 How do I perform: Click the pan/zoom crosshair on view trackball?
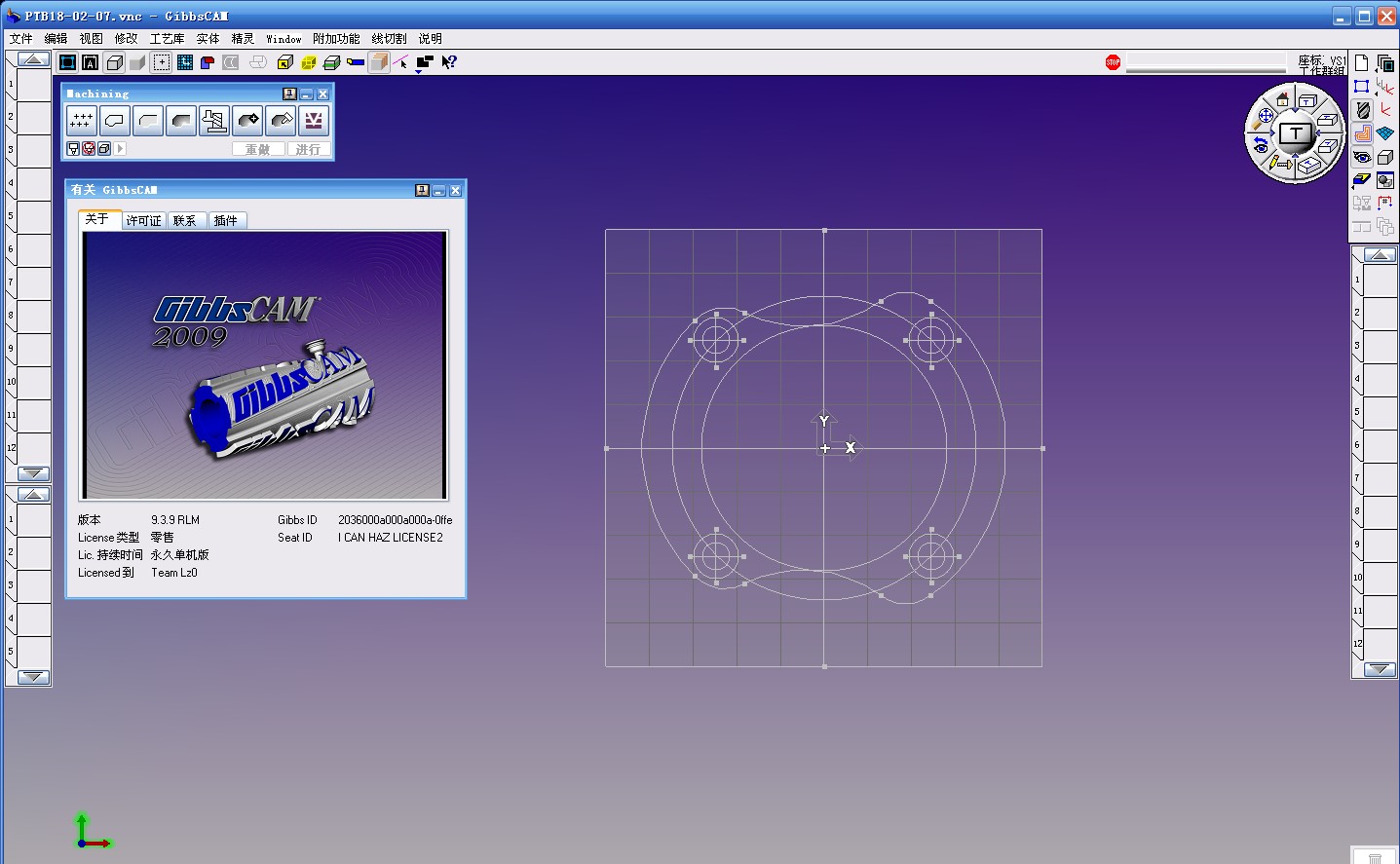click(x=1266, y=116)
